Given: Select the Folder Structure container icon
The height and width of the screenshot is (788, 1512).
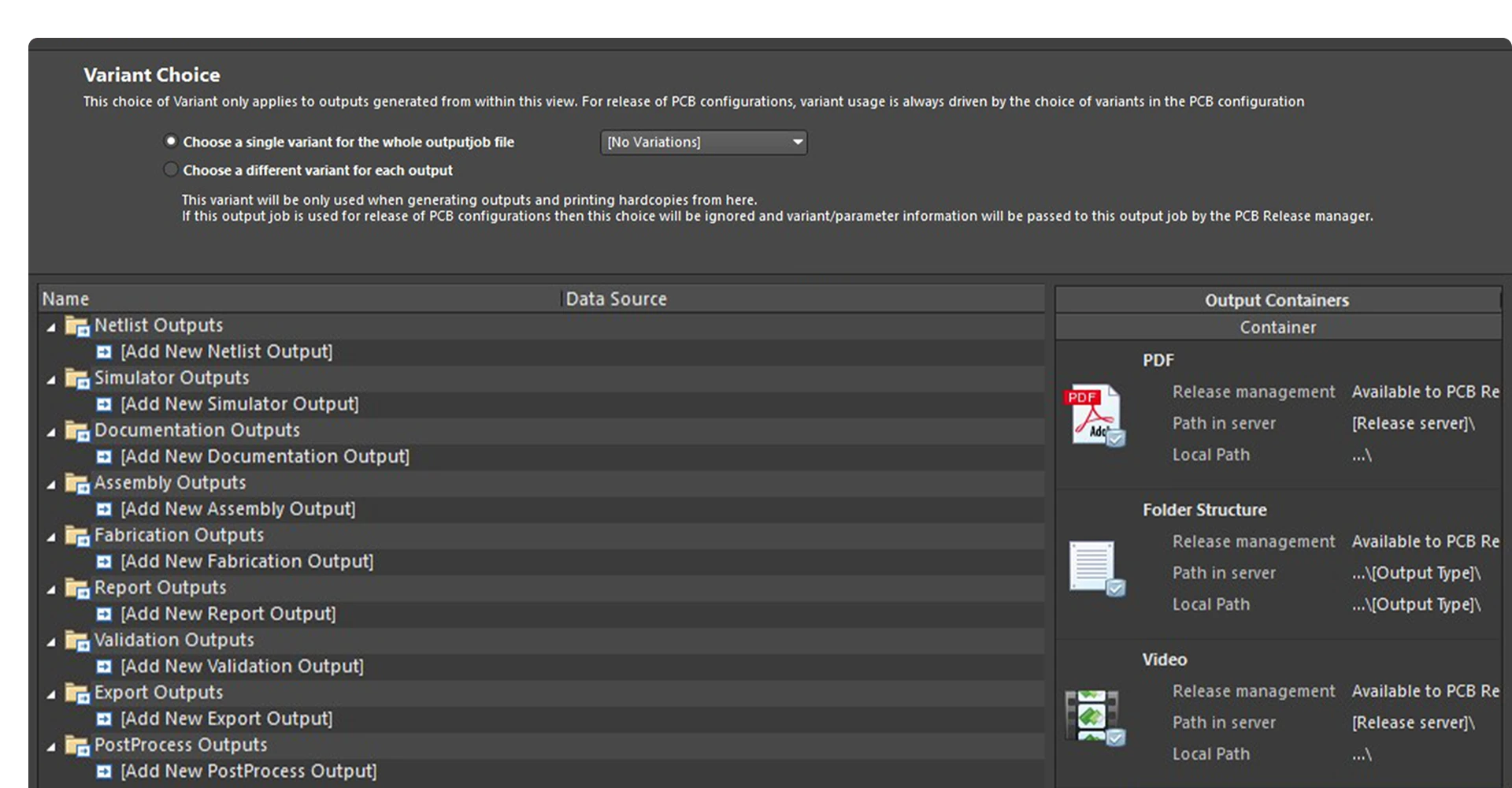Looking at the screenshot, I should (x=1096, y=568).
